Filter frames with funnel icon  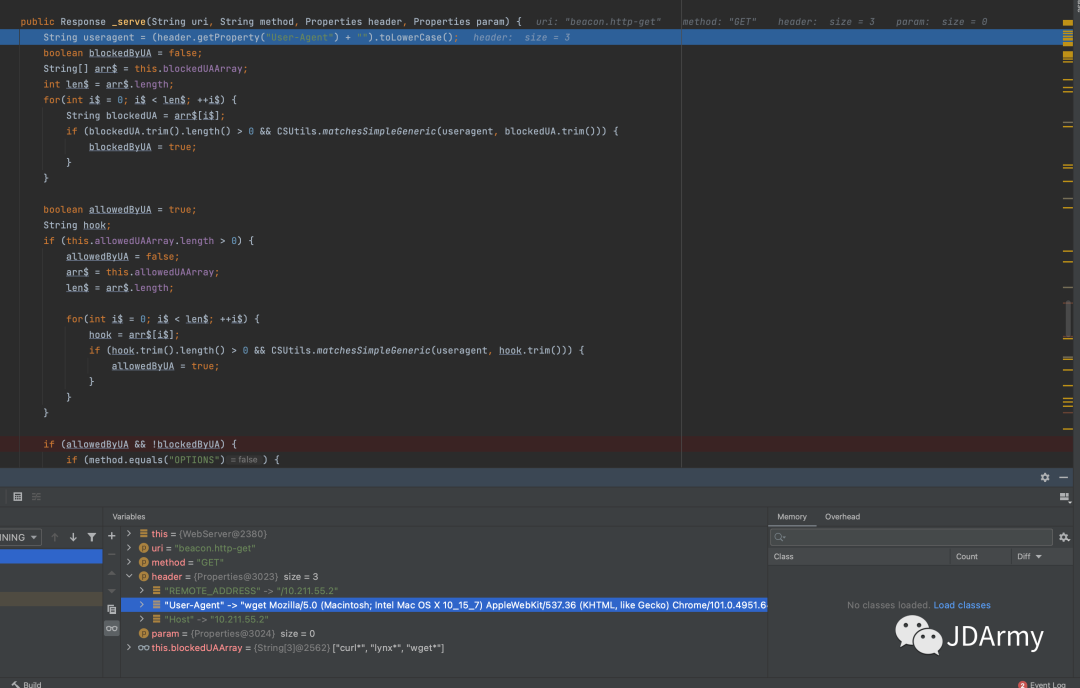92,537
